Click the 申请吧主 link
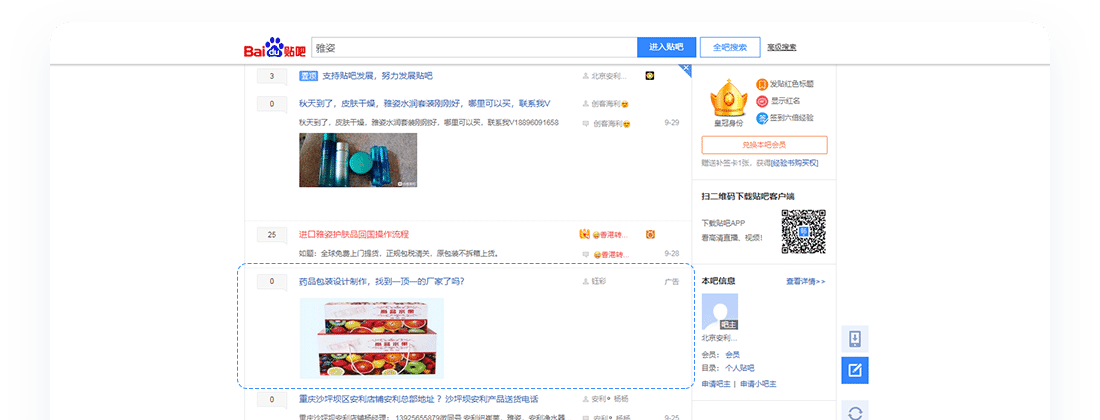1100x420 pixels. coord(716,384)
